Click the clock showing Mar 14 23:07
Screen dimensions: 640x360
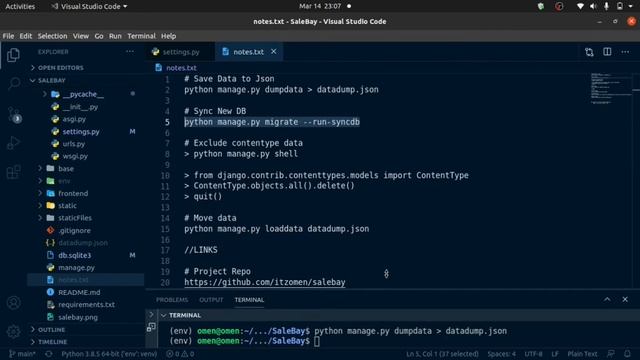click(x=320, y=7)
